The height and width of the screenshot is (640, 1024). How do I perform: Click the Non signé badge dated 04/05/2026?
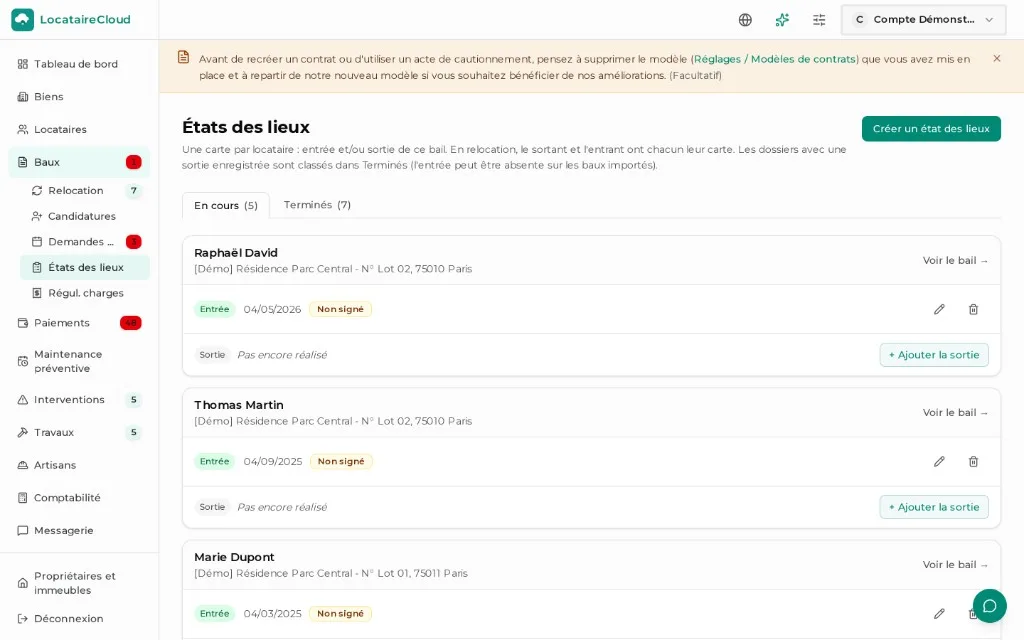pyautogui.click(x=340, y=310)
